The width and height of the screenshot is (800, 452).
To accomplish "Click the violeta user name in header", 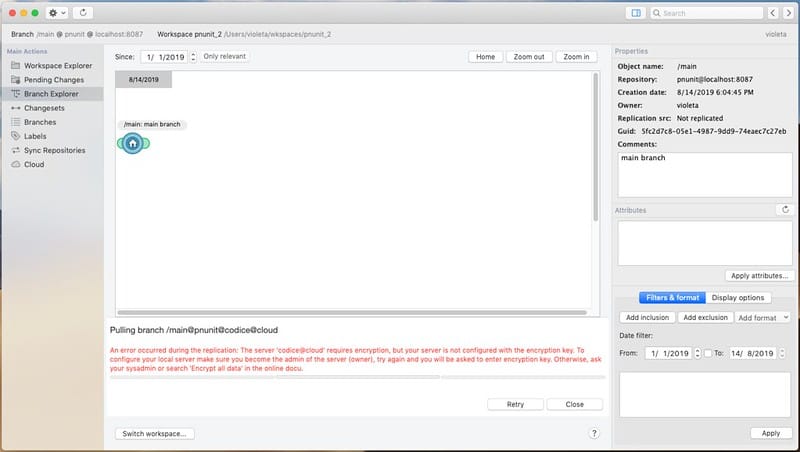I will point(776,35).
